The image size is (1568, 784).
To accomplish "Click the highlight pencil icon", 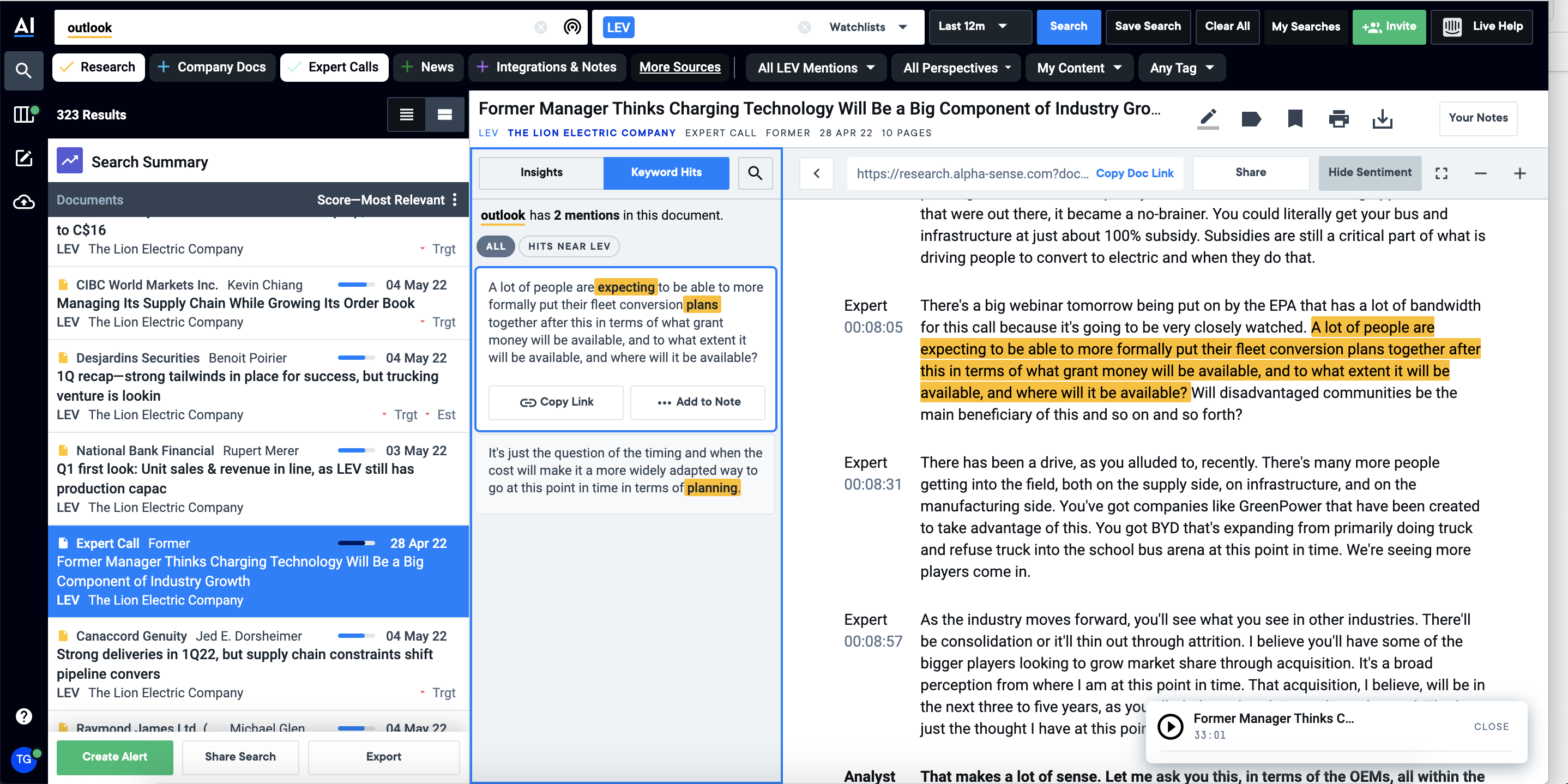I will pyautogui.click(x=1208, y=119).
